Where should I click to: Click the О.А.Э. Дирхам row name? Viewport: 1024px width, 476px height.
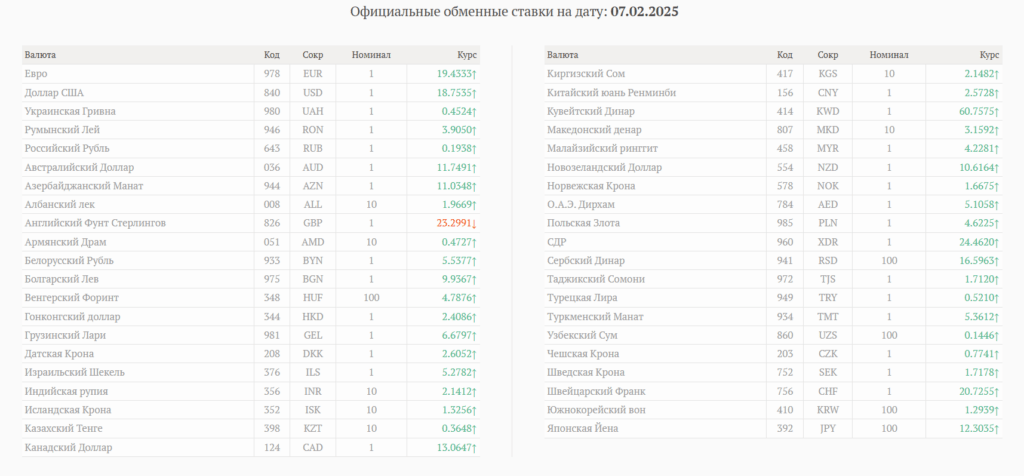(x=581, y=204)
